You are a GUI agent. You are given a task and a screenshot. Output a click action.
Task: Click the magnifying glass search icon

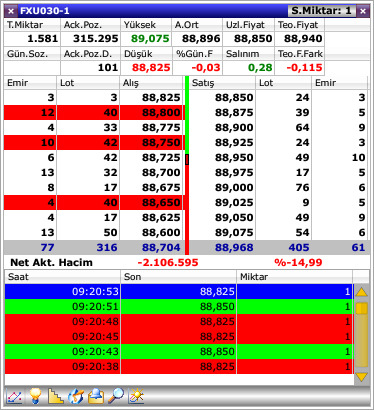coord(116,396)
